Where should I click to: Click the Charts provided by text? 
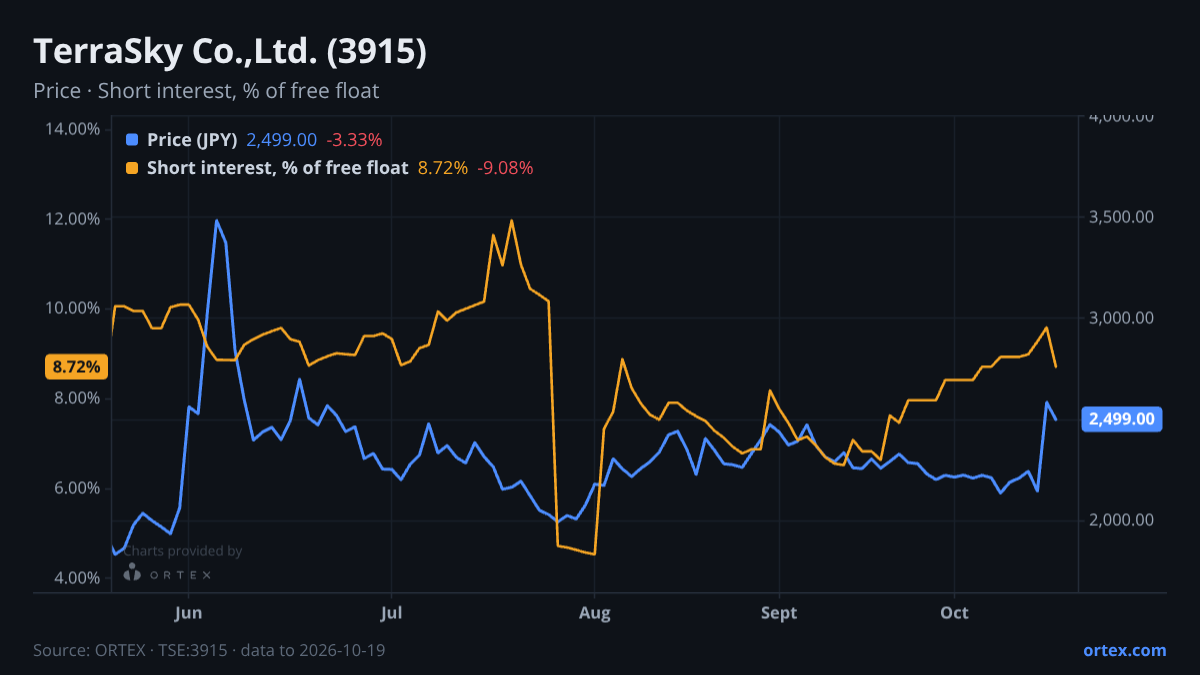(x=183, y=551)
